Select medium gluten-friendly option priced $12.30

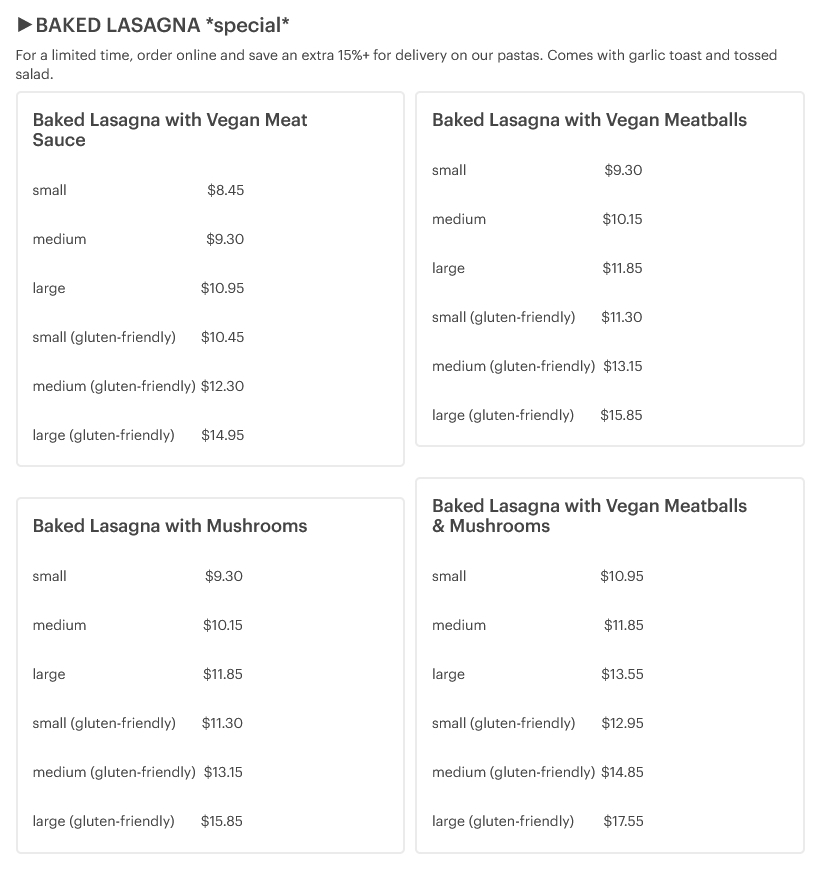pyautogui.click(x=138, y=386)
